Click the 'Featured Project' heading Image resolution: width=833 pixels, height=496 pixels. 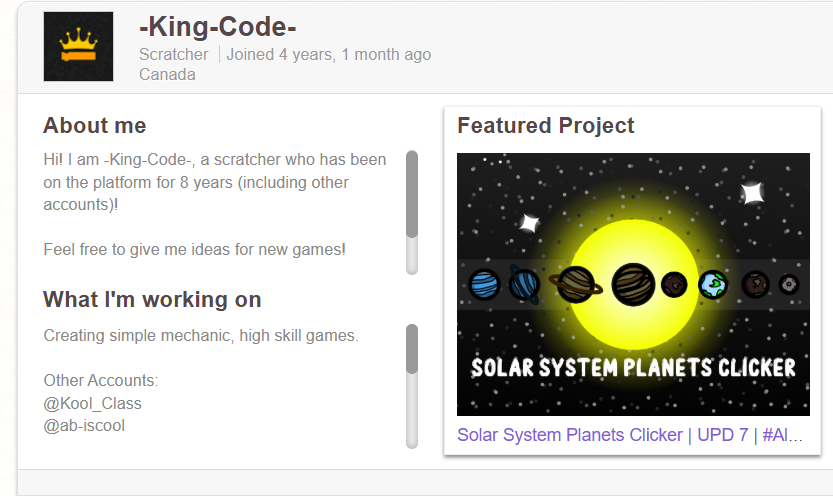[x=546, y=126]
